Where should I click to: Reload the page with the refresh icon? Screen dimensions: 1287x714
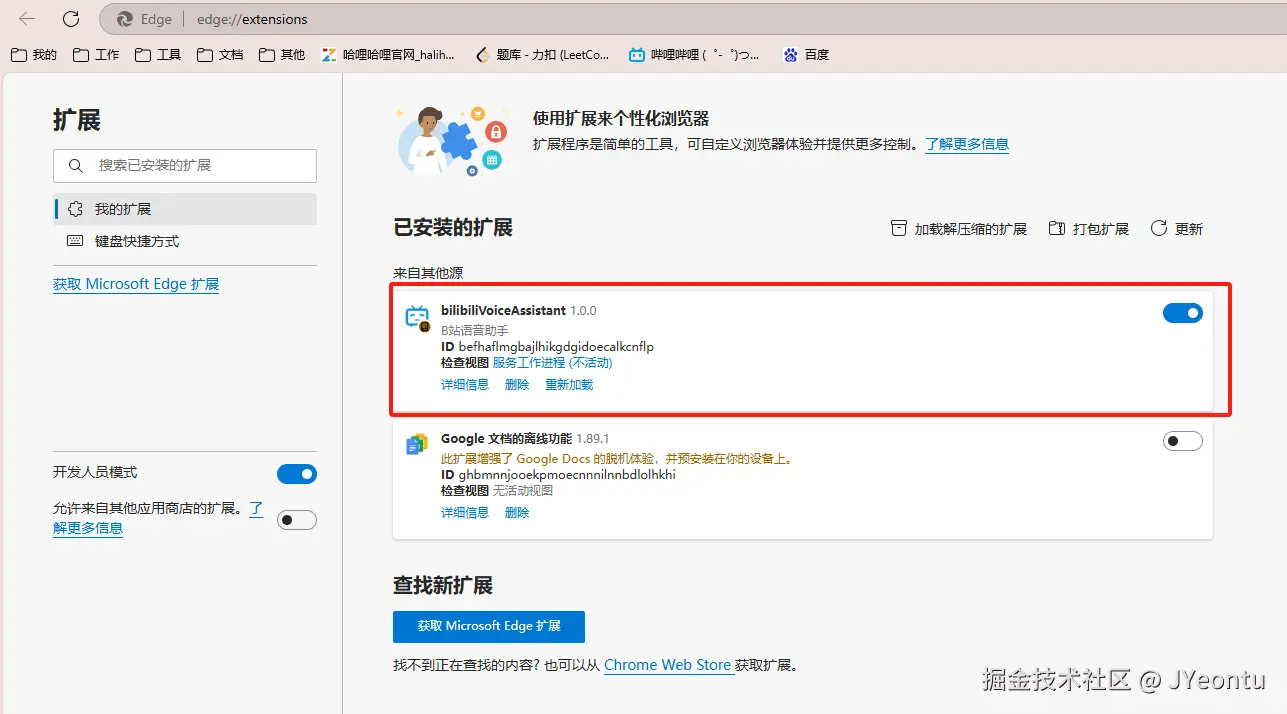[x=71, y=19]
